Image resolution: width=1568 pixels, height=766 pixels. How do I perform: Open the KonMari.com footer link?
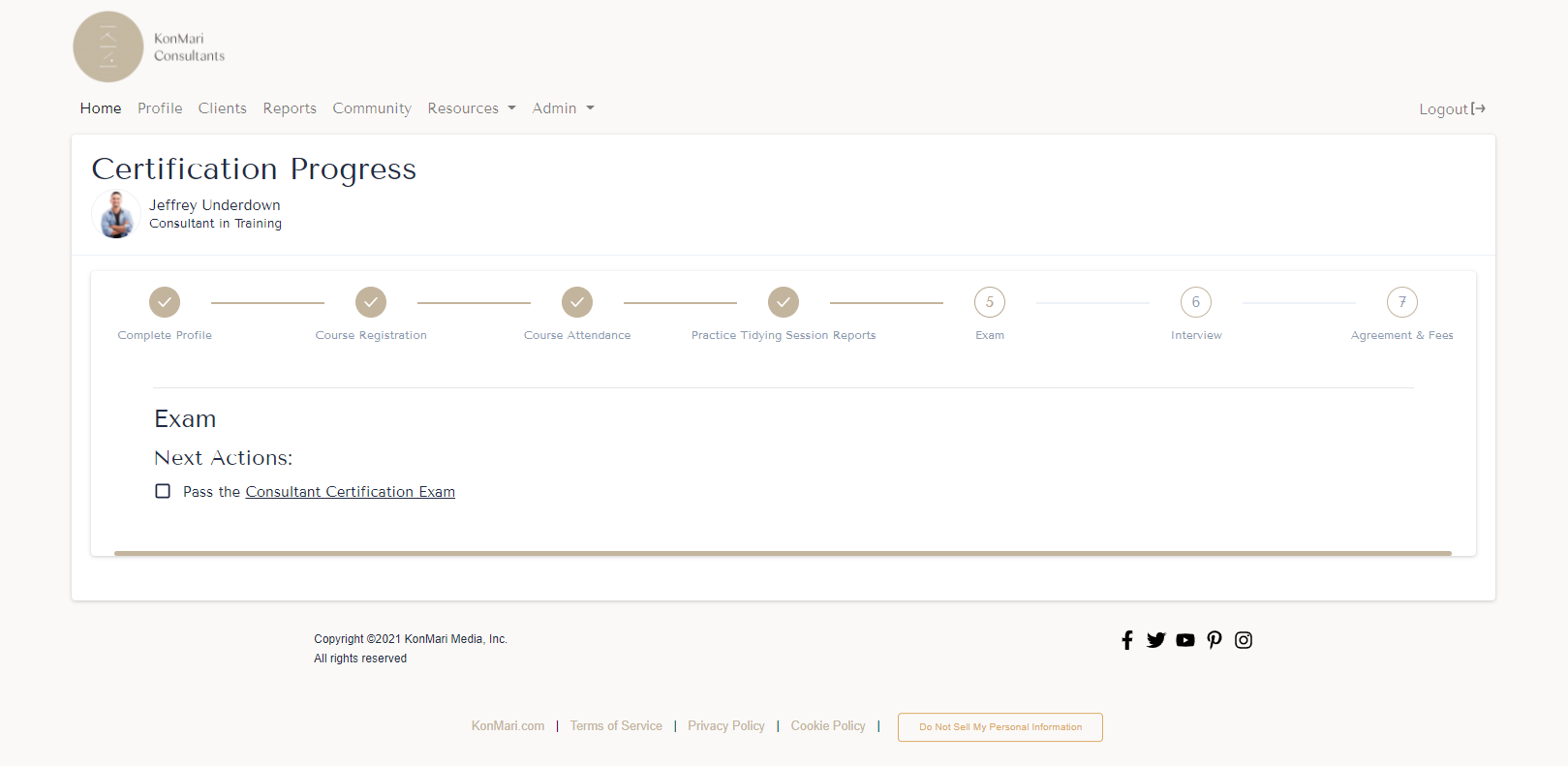507,726
